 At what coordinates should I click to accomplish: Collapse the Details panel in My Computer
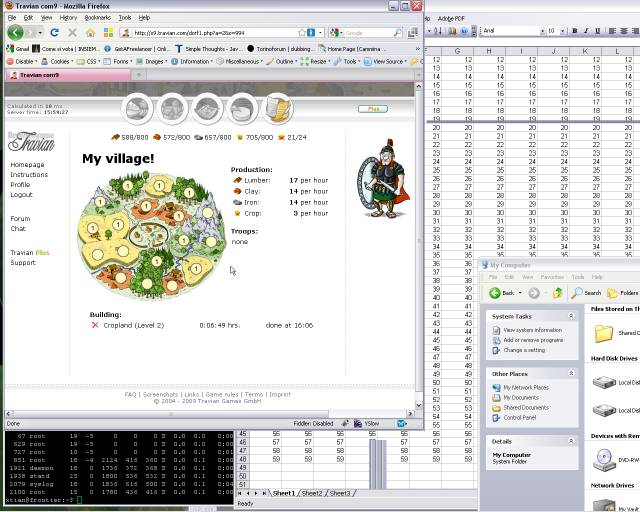pyautogui.click(x=571, y=441)
